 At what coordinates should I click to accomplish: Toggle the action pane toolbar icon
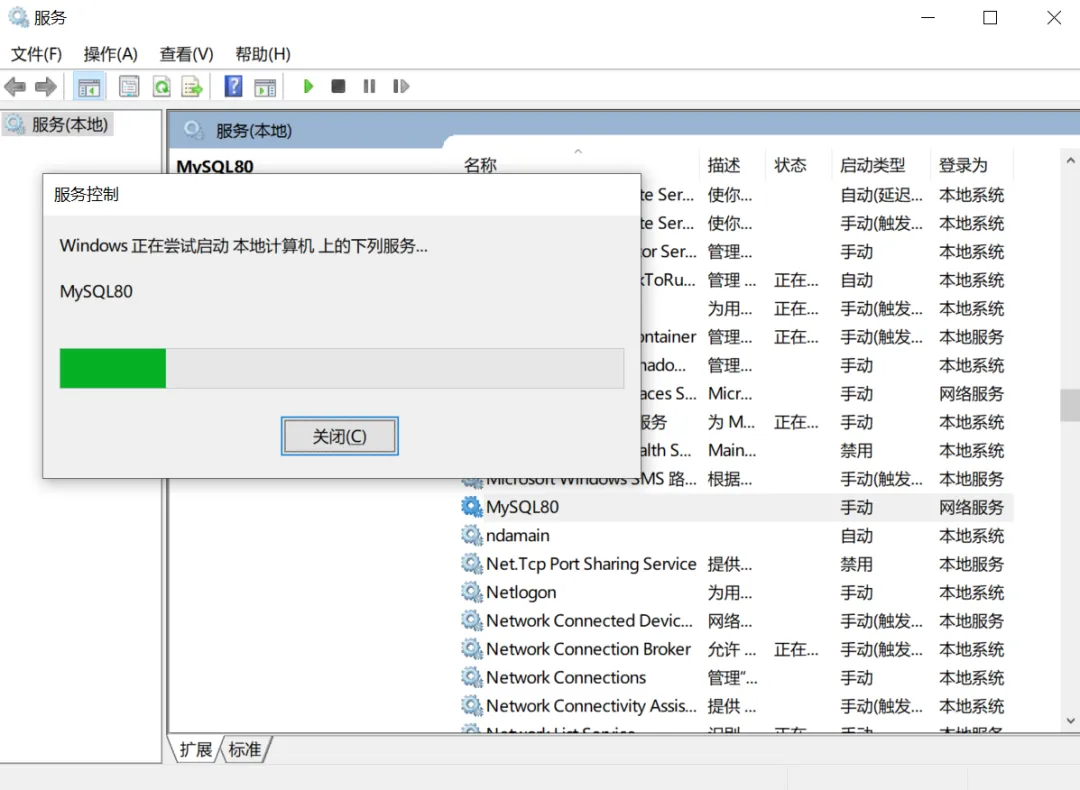click(x=265, y=87)
